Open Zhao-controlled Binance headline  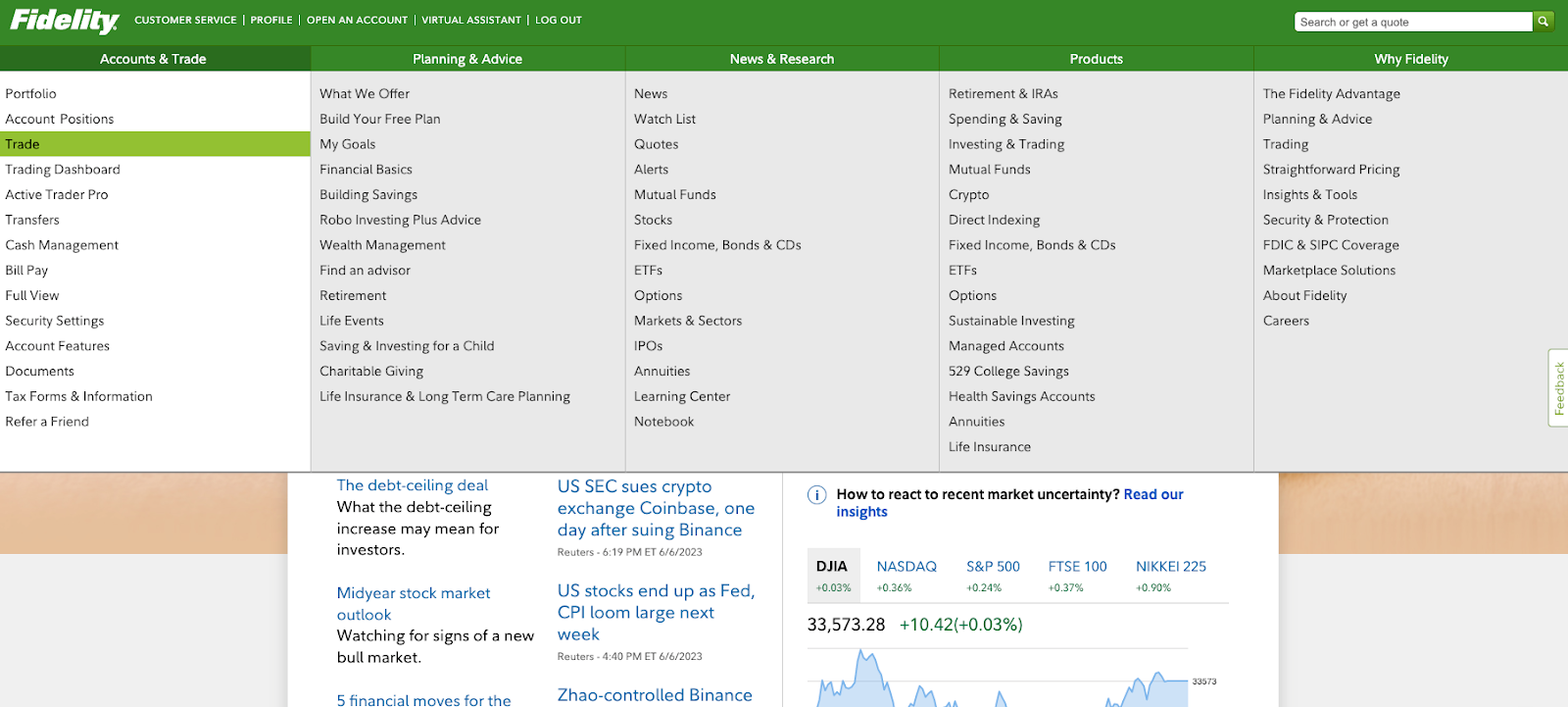656,695
